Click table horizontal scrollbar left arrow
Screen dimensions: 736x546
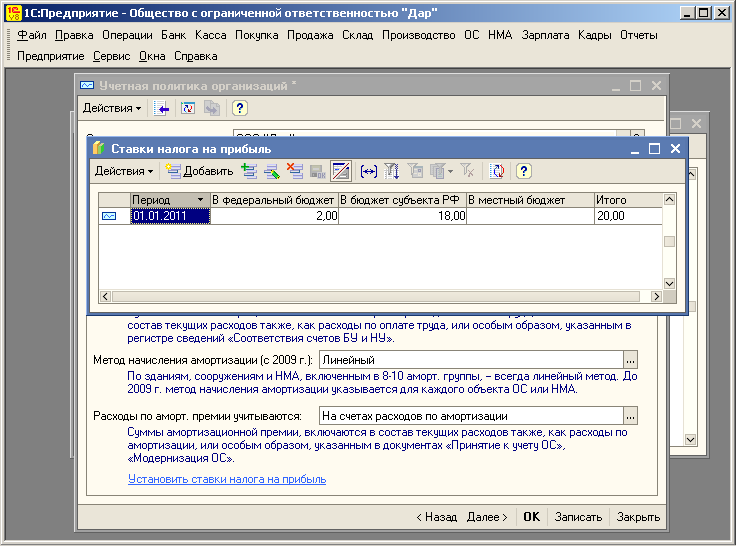(x=105, y=296)
